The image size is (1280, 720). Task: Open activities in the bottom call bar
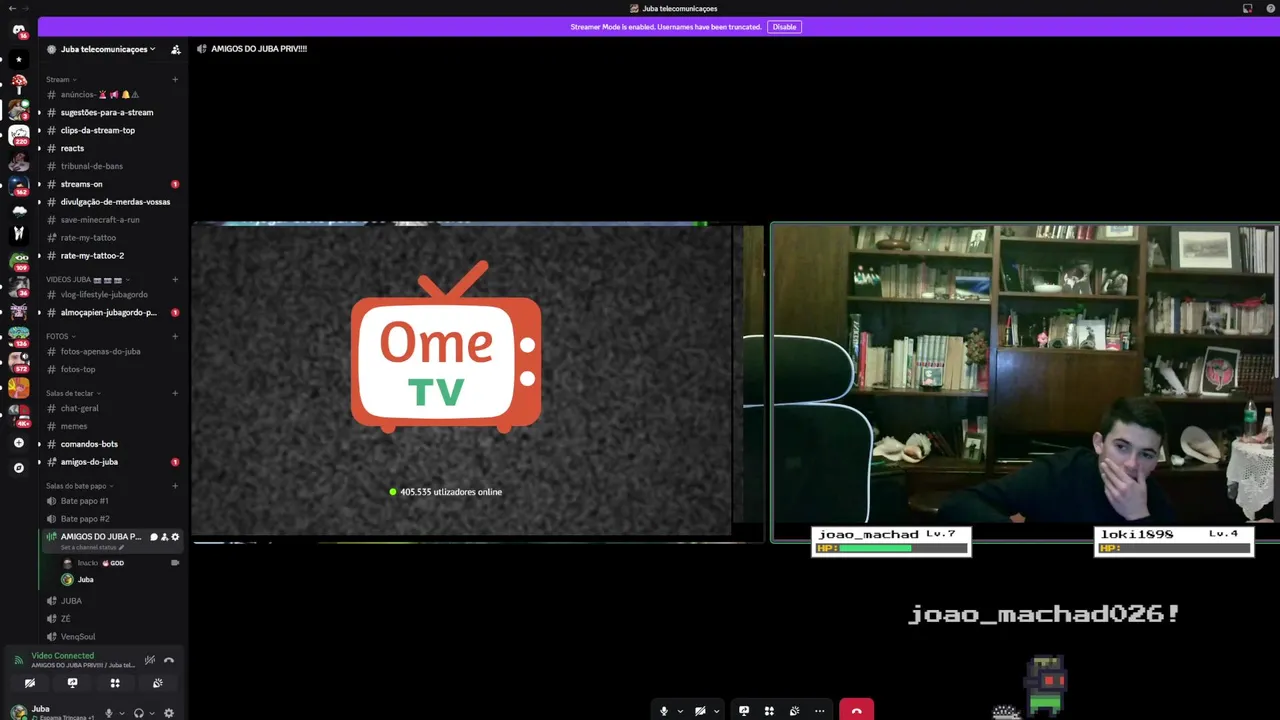point(769,711)
